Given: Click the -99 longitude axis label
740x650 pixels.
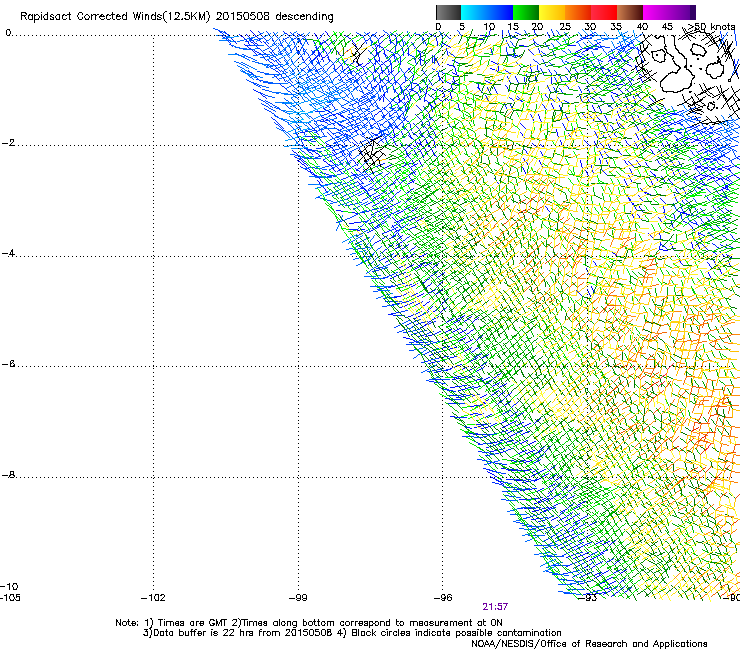Looking at the screenshot, I should [x=298, y=598].
